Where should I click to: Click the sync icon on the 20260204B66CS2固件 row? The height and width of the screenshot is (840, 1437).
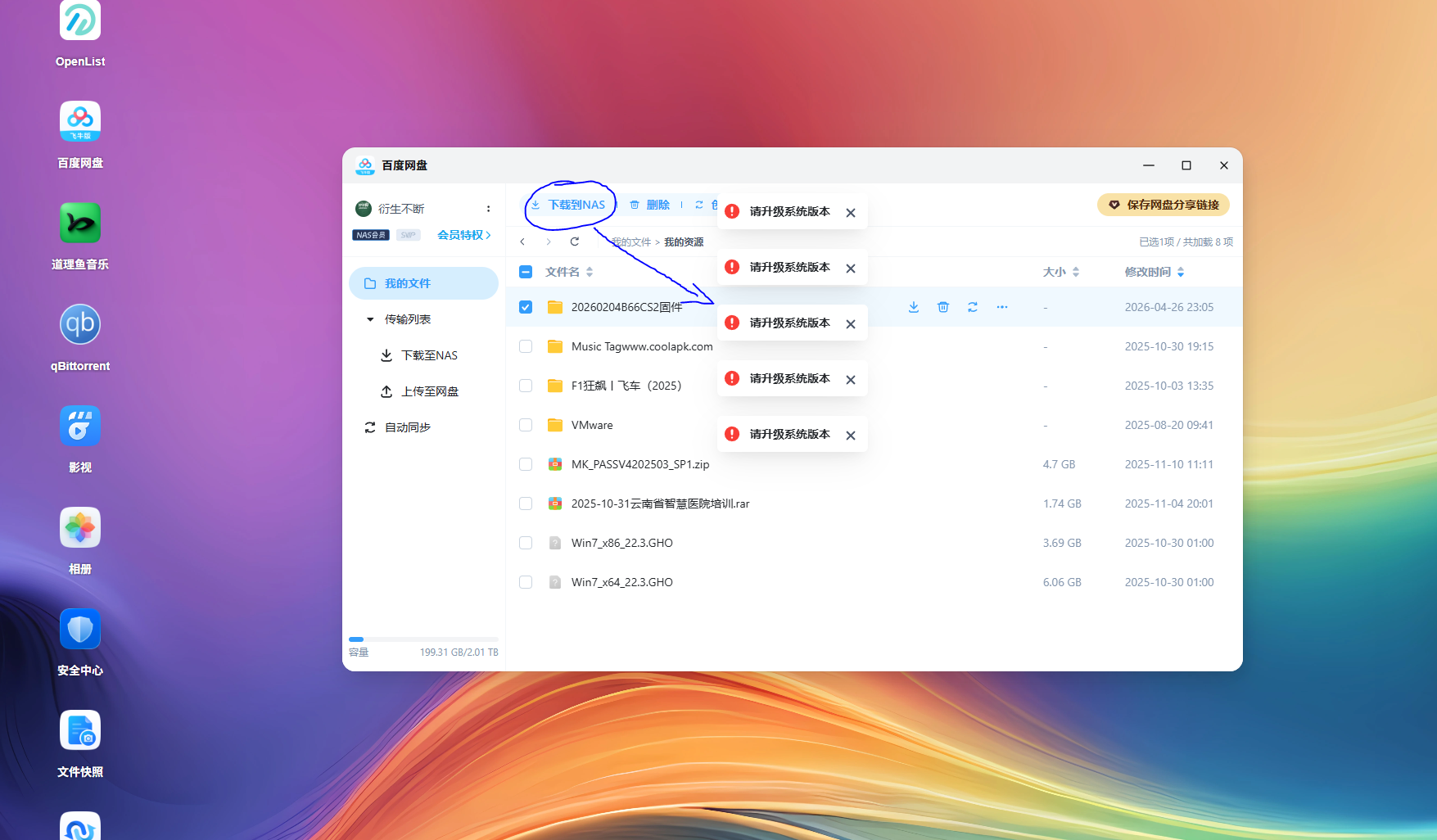click(x=973, y=307)
